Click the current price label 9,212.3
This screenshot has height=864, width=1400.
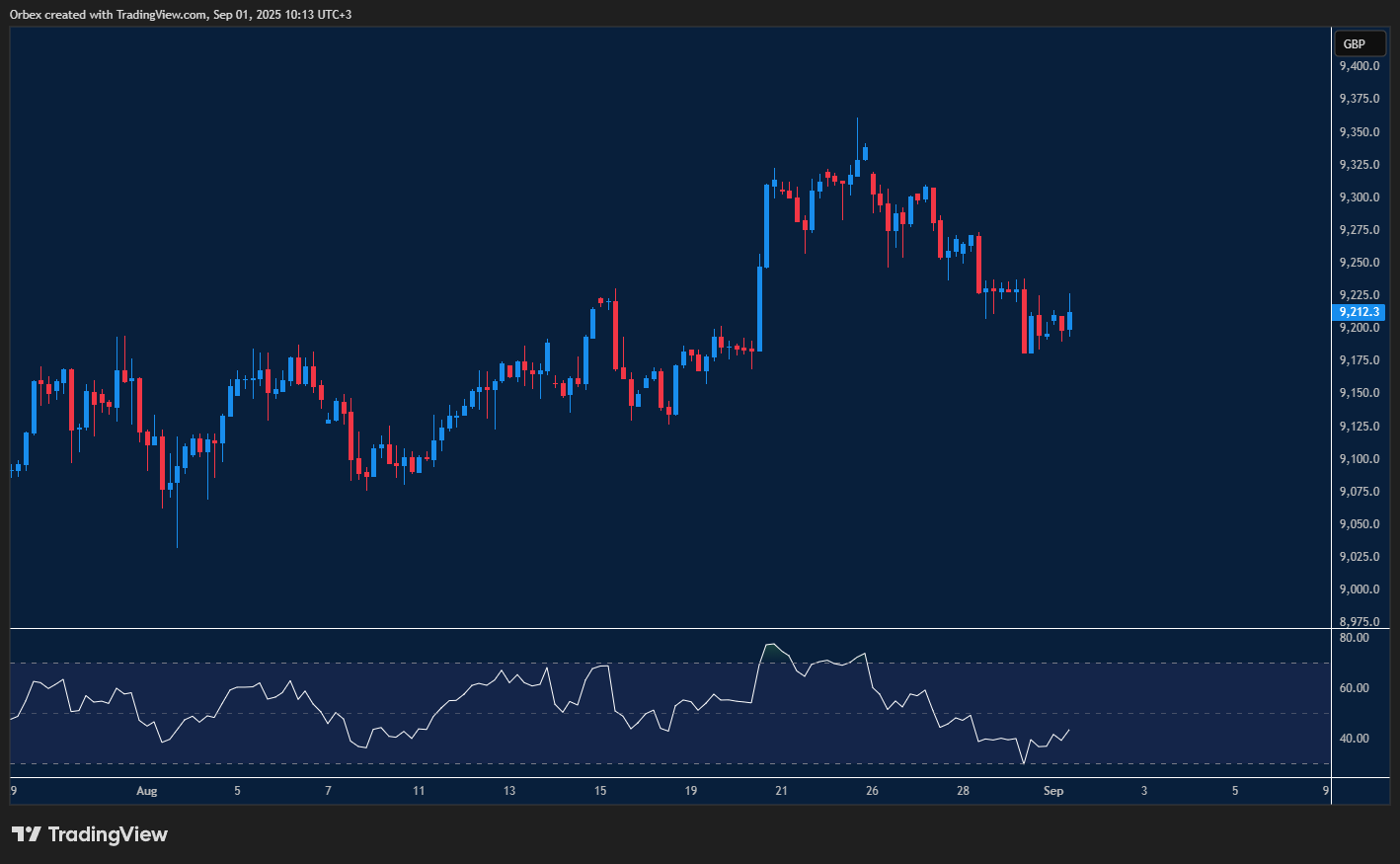(x=1360, y=311)
